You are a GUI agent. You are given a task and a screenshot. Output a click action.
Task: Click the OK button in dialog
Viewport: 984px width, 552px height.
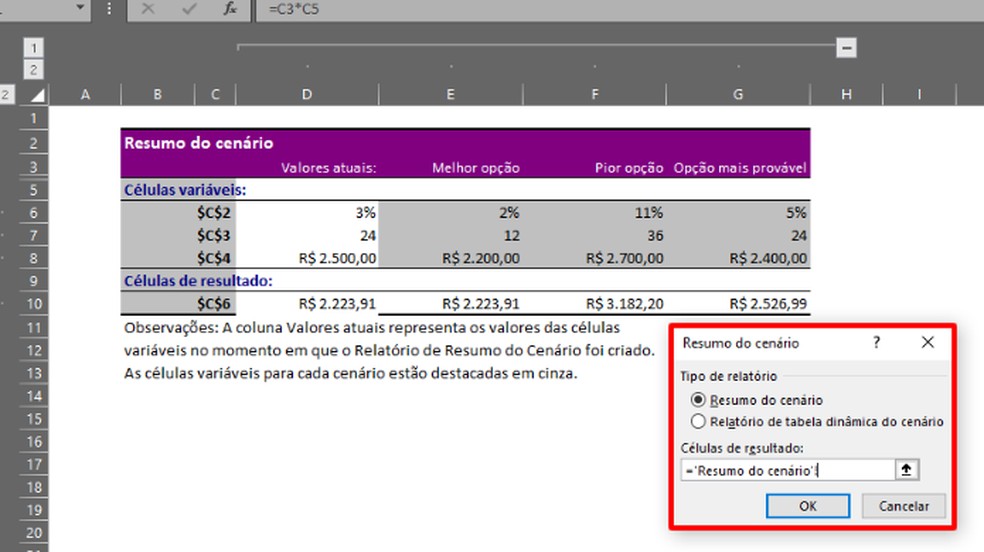pyautogui.click(x=808, y=506)
